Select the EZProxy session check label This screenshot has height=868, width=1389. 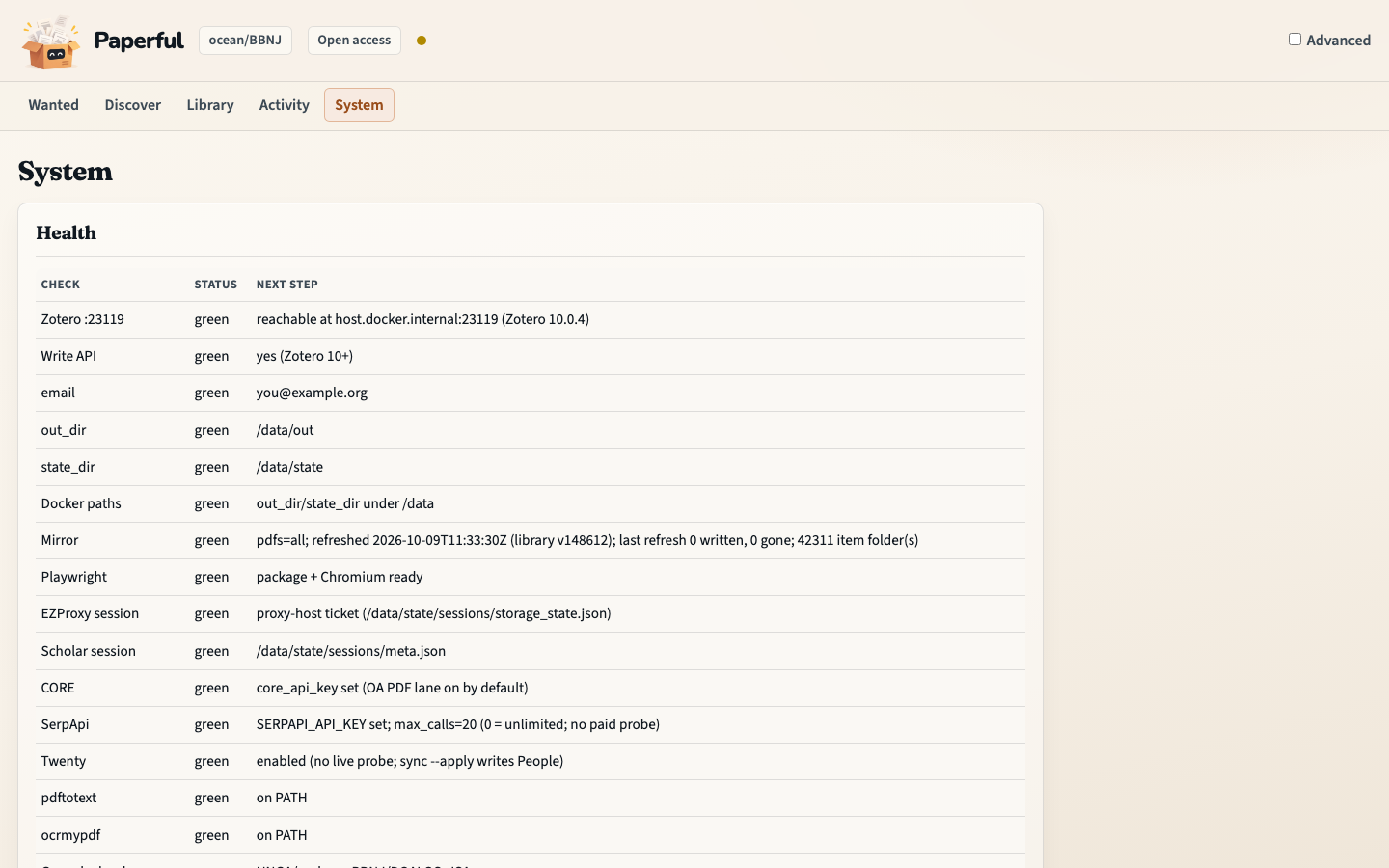coord(90,613)
